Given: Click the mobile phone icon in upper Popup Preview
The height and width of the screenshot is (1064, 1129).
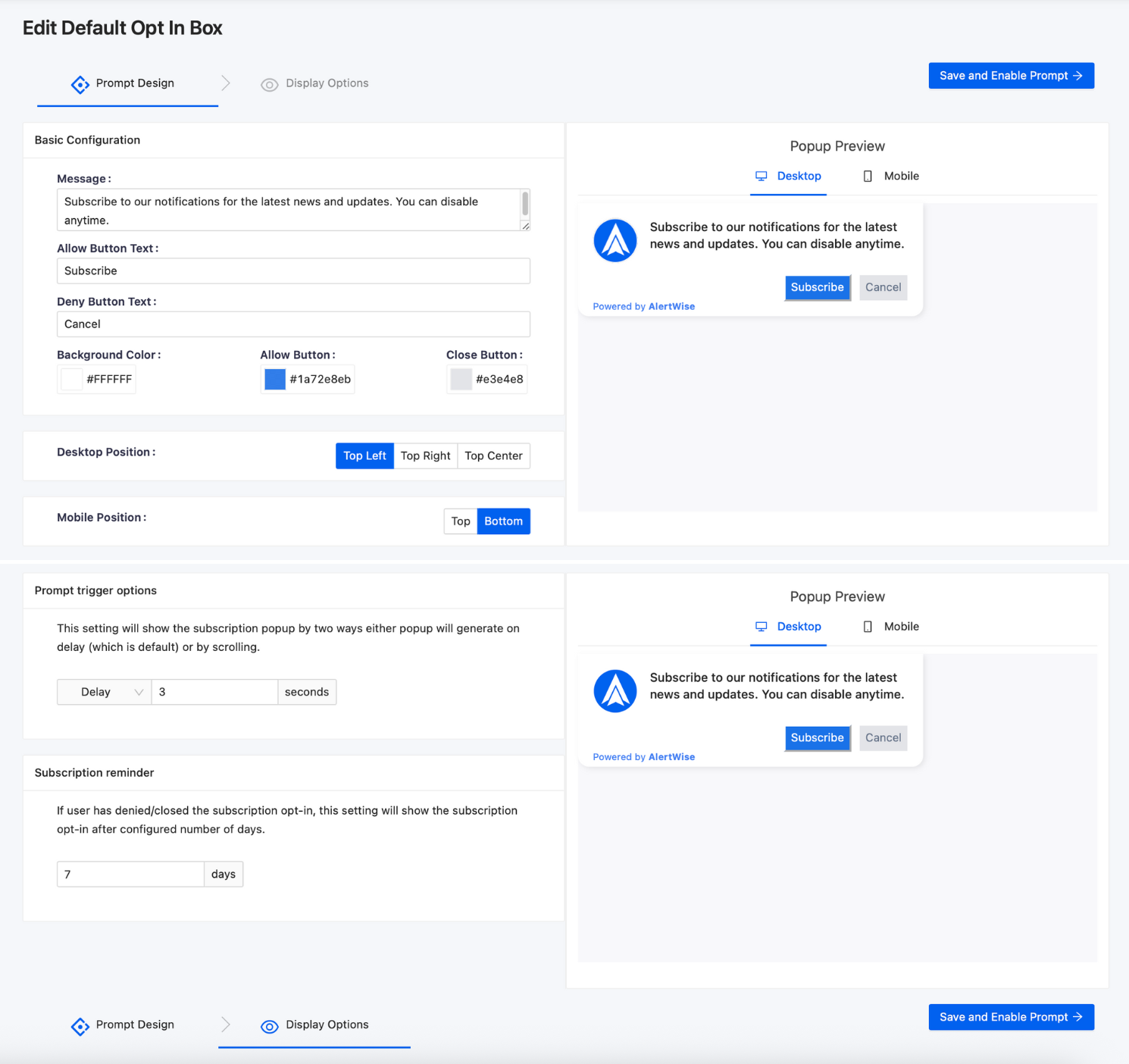Looking at the screenshot, I should point(868,176).
